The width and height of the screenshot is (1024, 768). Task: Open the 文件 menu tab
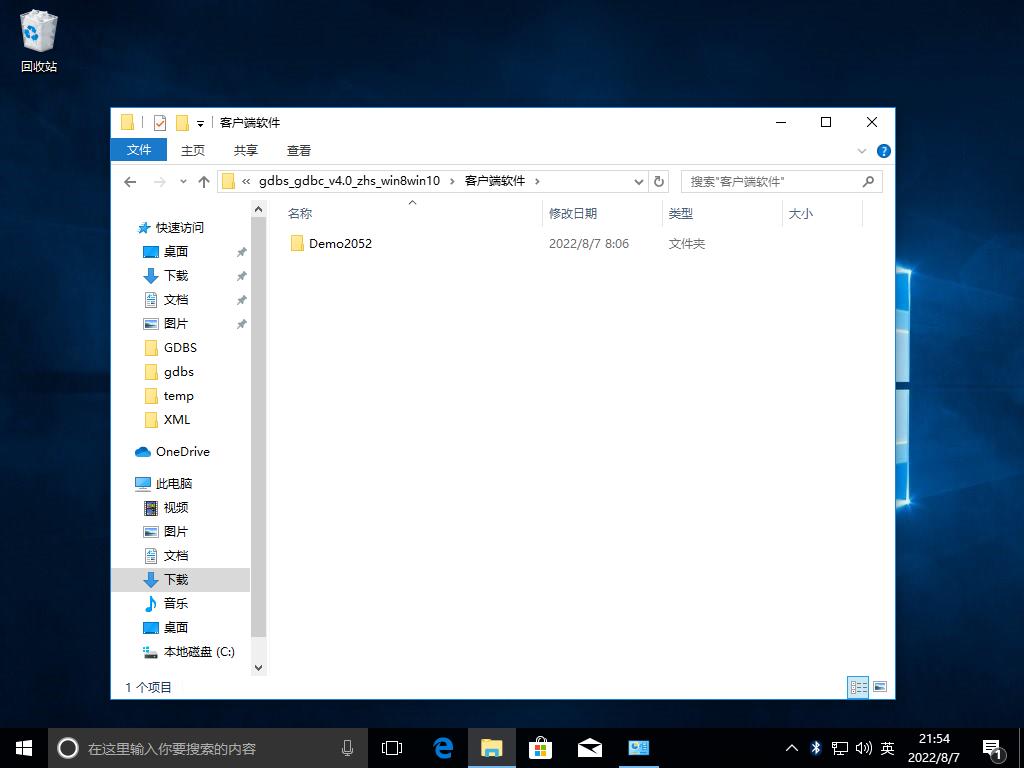[139, 150]
